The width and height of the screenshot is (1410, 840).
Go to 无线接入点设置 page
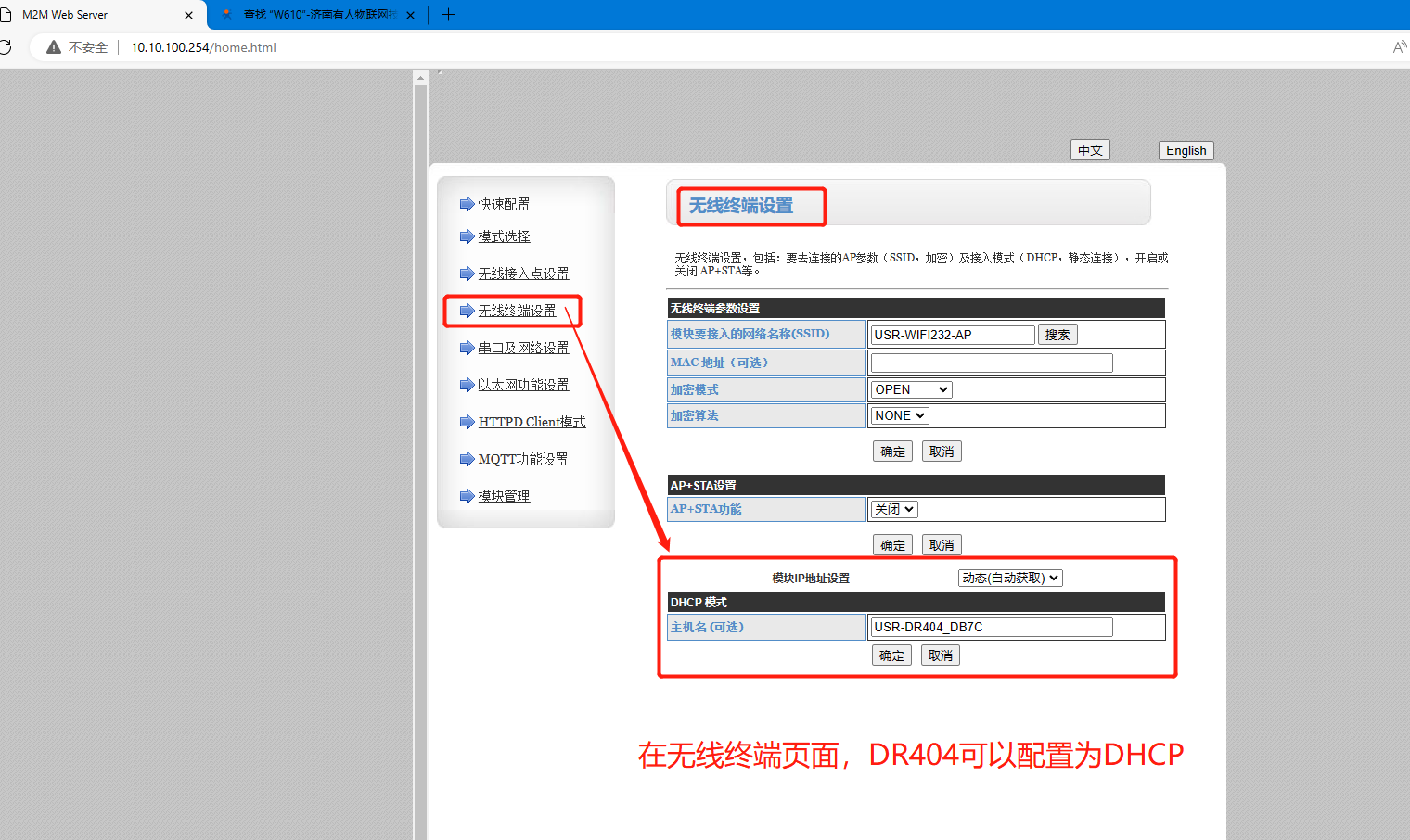coord(523,274)
